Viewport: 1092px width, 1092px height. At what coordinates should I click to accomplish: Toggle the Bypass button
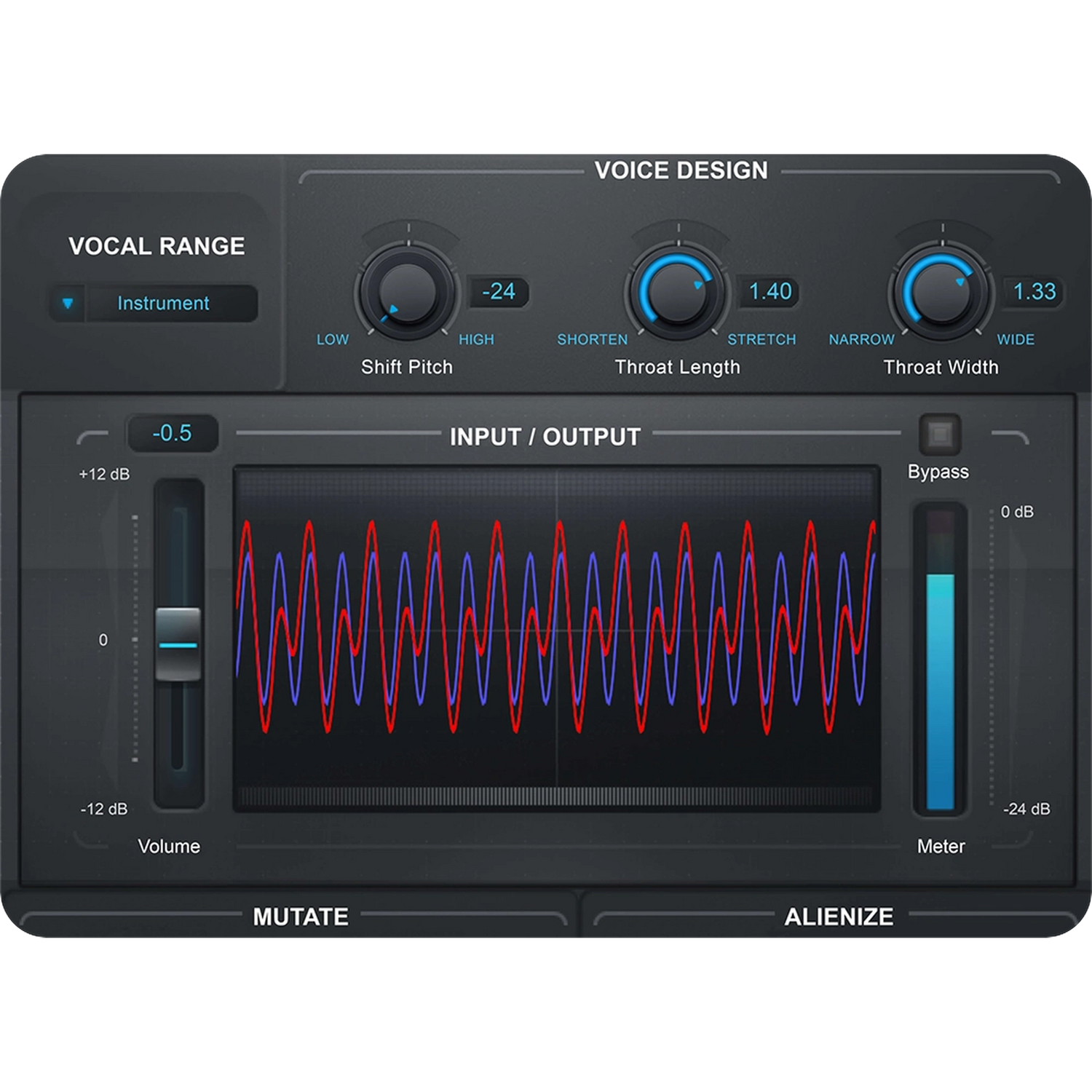939,435
